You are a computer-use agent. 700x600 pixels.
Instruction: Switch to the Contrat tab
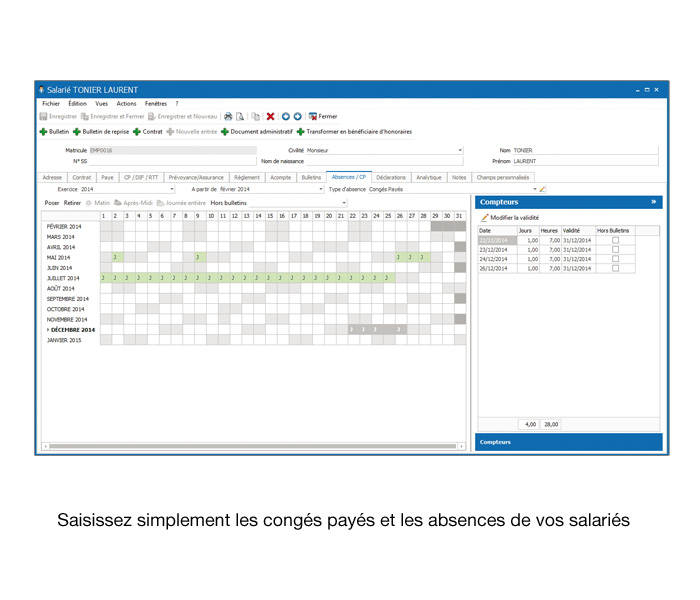click(82, 178)
